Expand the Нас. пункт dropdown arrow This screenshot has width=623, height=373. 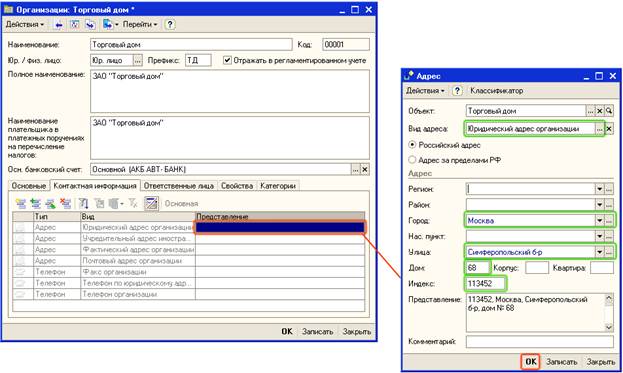click(x=600, y=236)
